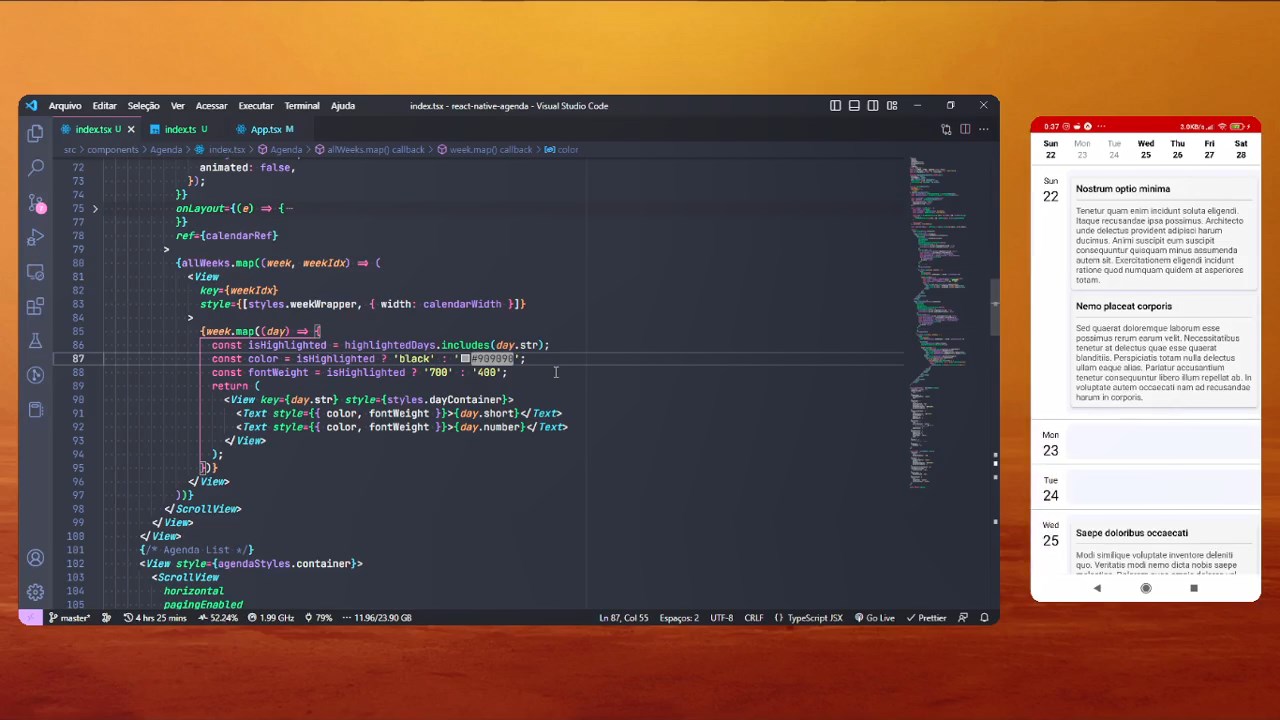Open the Explorer view icon
Viewport: 1280px width, 720px height.
35,132
